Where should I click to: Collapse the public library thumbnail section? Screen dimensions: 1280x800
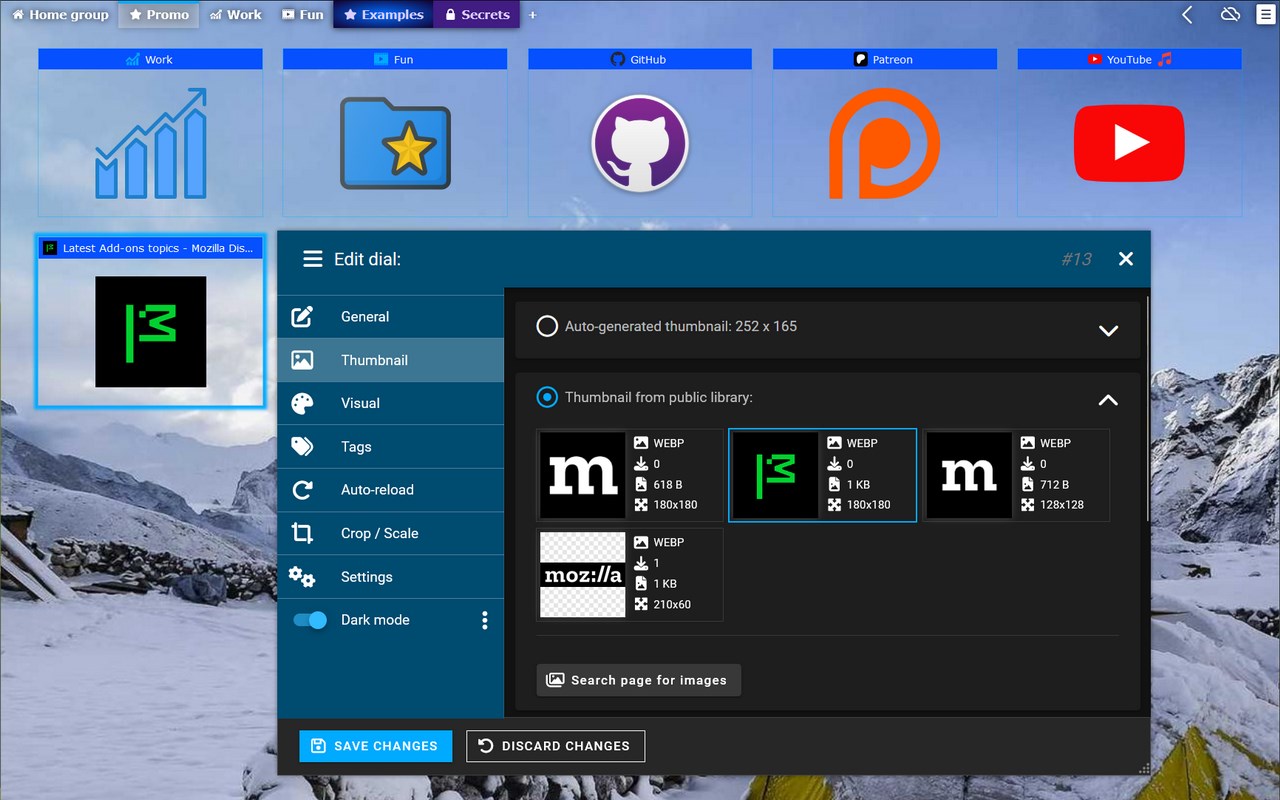[x=1108, y=400]
